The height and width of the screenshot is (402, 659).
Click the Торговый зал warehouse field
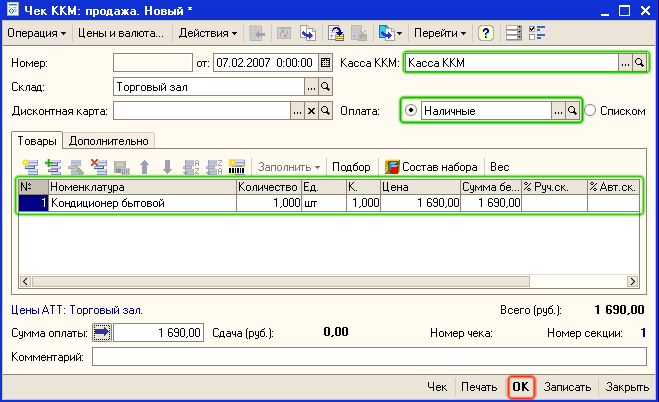209,87
